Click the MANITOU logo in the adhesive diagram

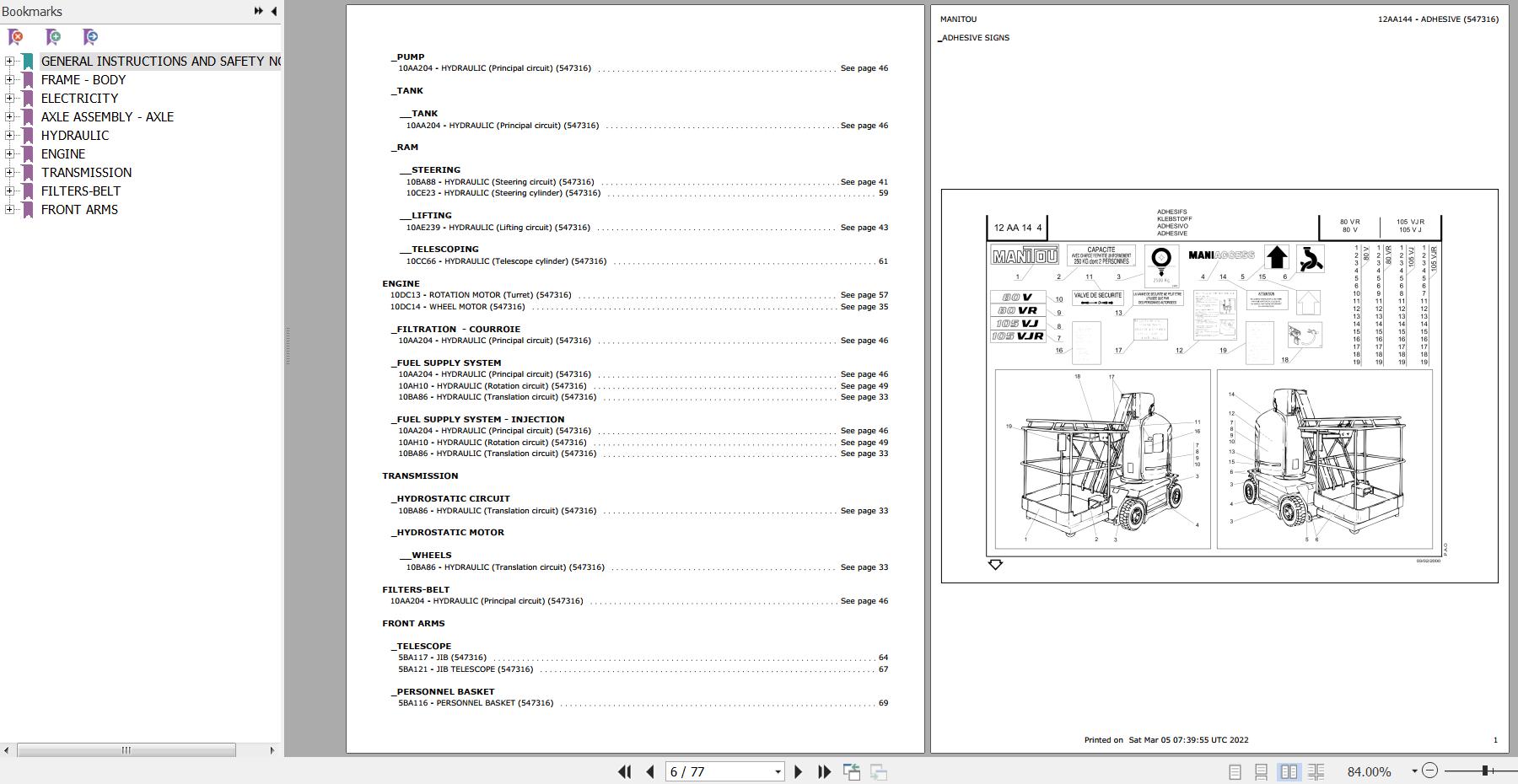click(x=1024, y=255)
